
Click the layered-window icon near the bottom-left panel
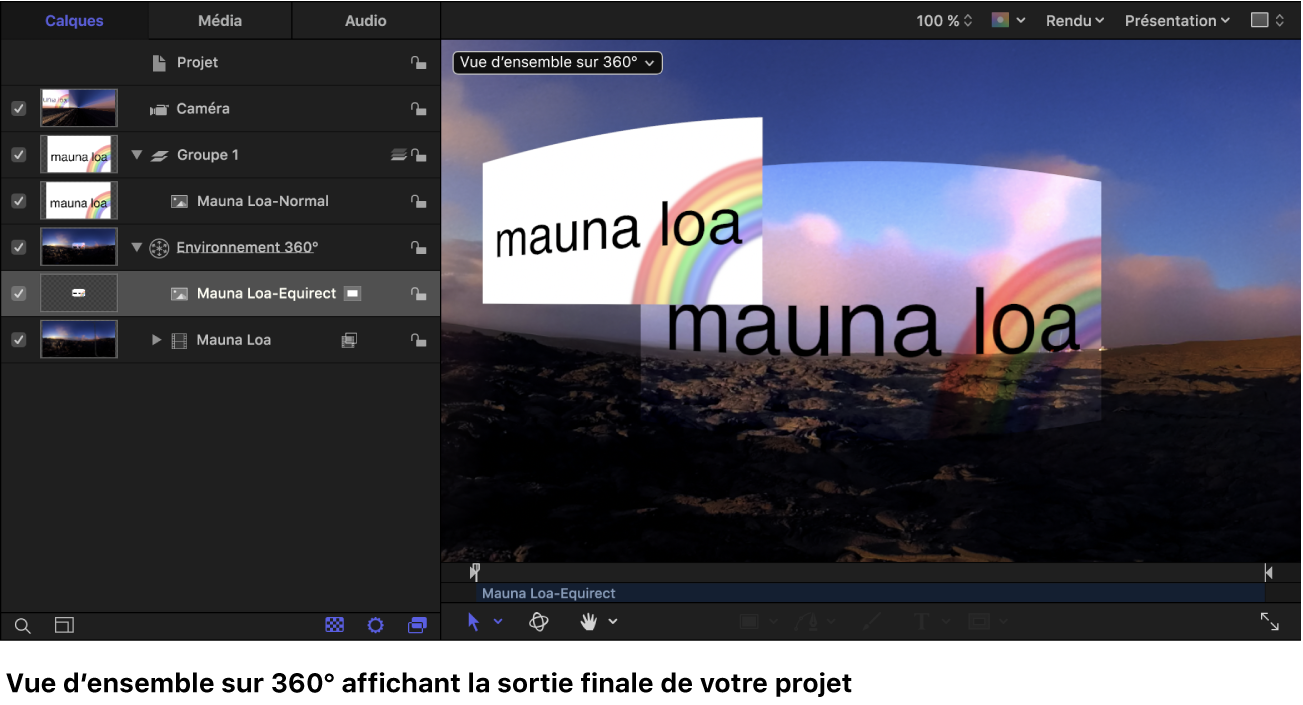tap(417, 625)
